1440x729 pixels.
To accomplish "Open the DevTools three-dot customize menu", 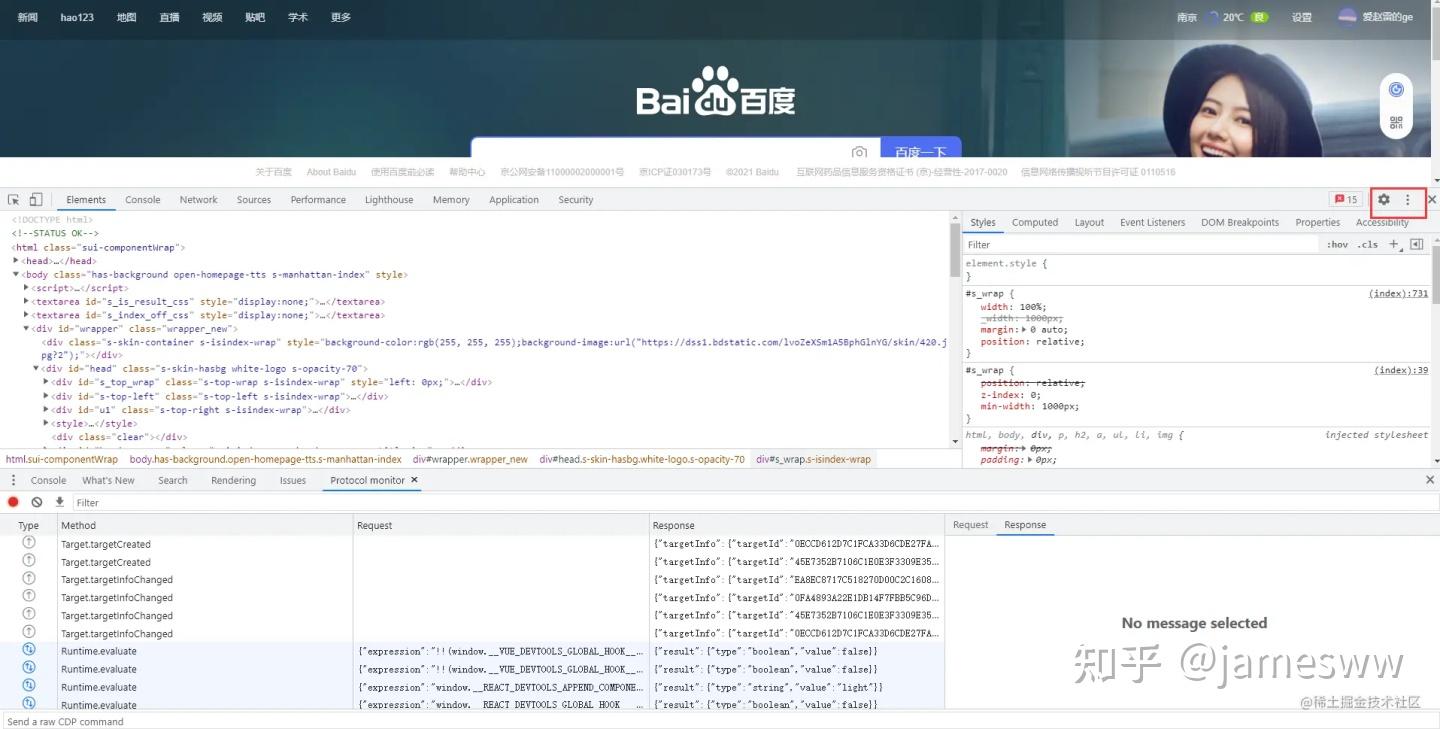I will (1408, 200).
